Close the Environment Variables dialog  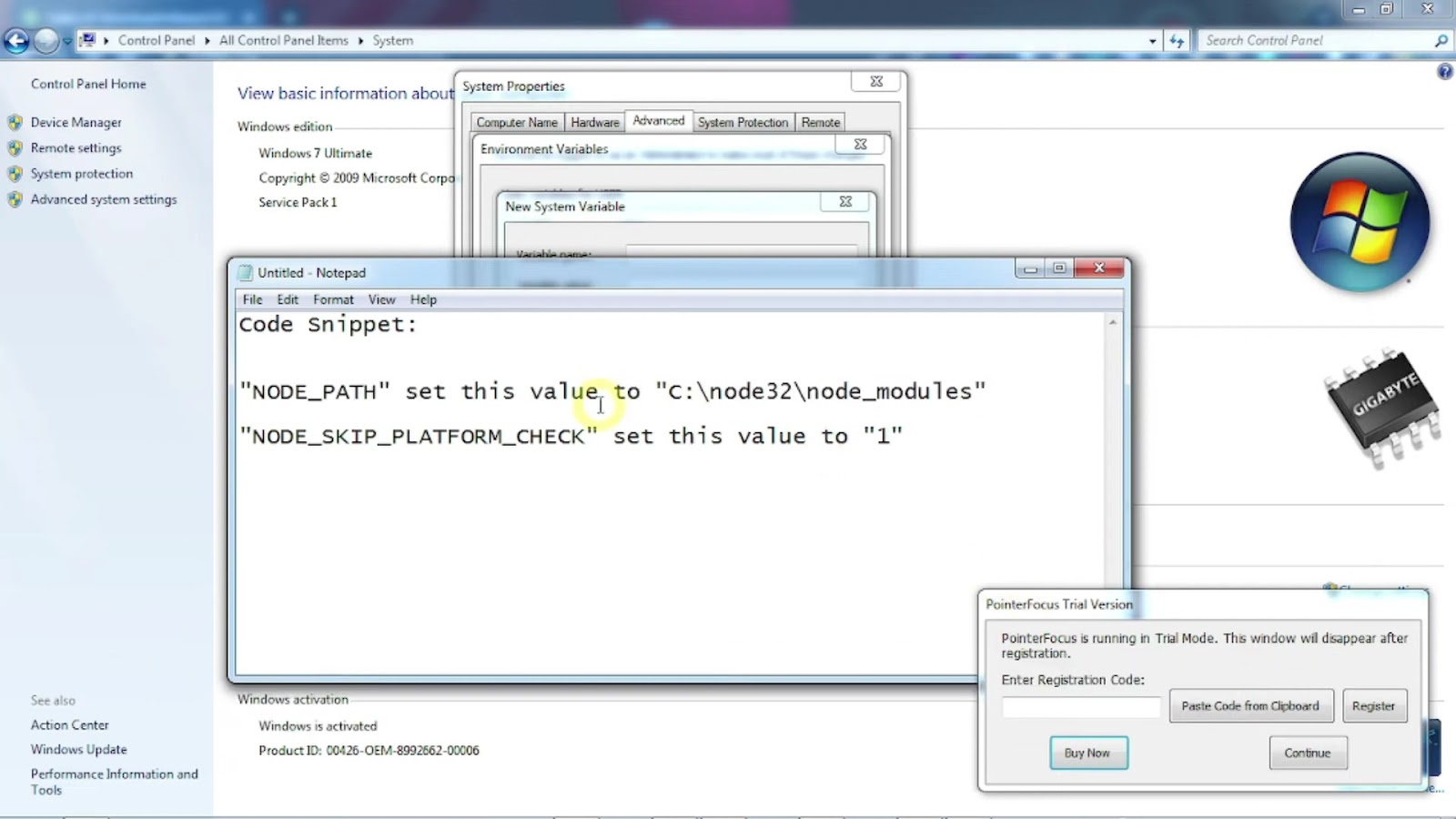[x=861, y=144]
